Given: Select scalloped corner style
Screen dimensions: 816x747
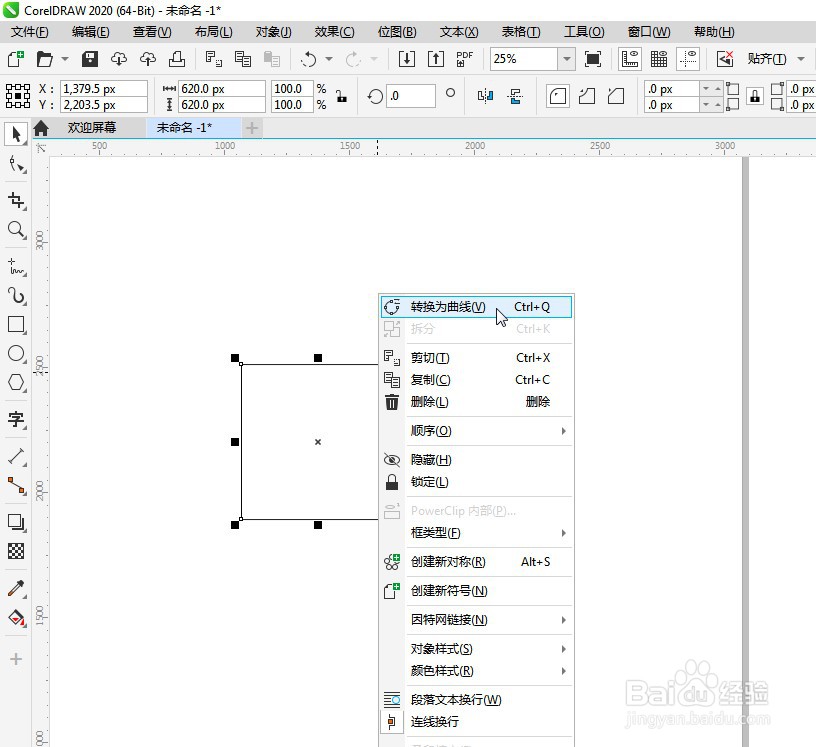Looking at the screenshot, I should [586, 96].
